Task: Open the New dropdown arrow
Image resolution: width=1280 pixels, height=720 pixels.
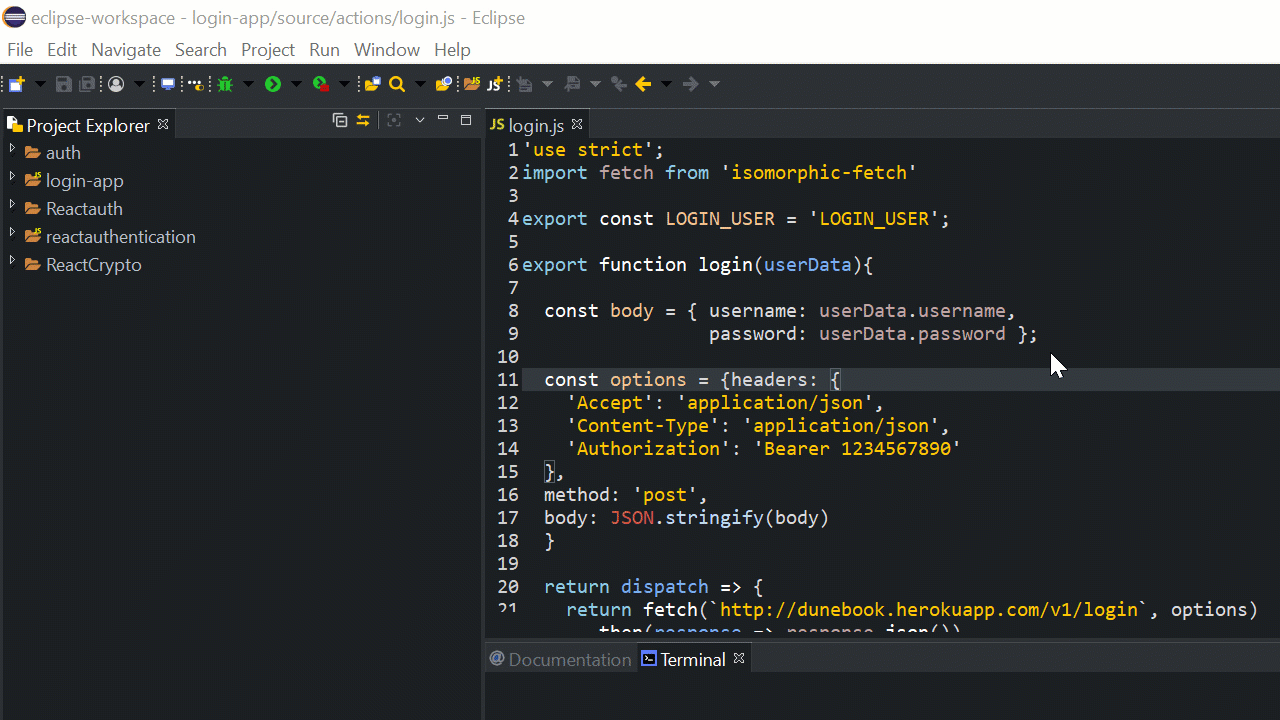Action: [40, 84]
